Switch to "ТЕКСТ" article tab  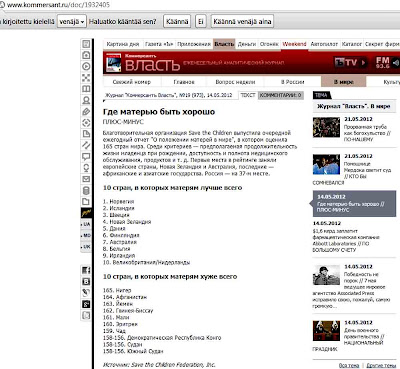tap(248, 95)
